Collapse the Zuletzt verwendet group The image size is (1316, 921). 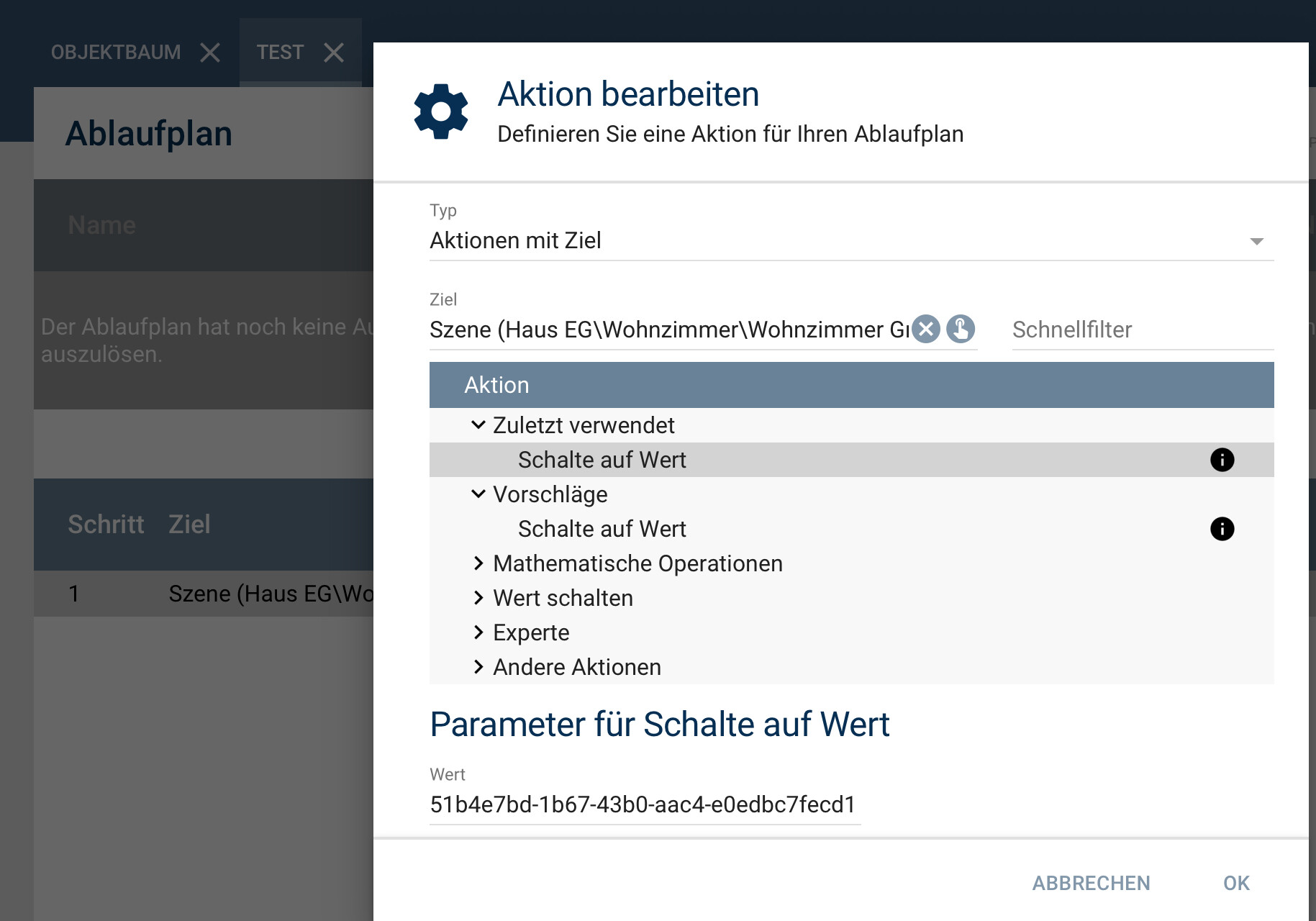[478, 425]
